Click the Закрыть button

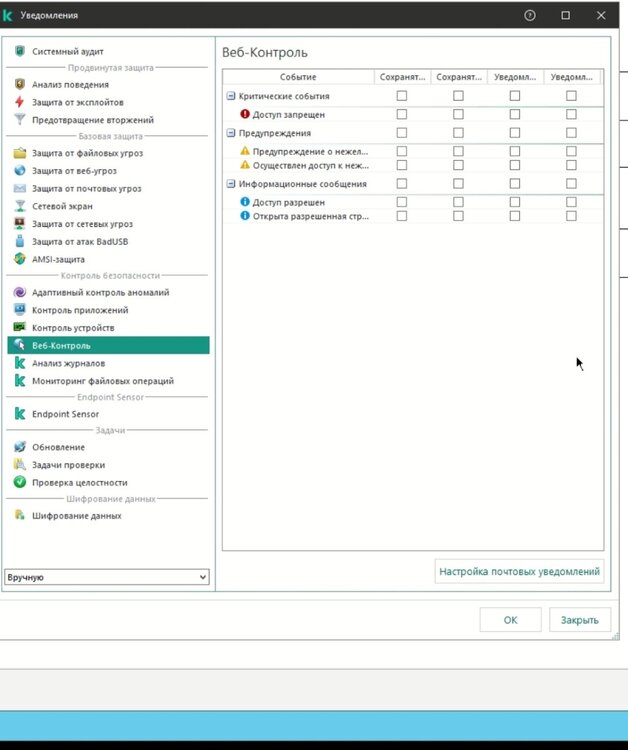pyautogui.click(x=580, y=620)
